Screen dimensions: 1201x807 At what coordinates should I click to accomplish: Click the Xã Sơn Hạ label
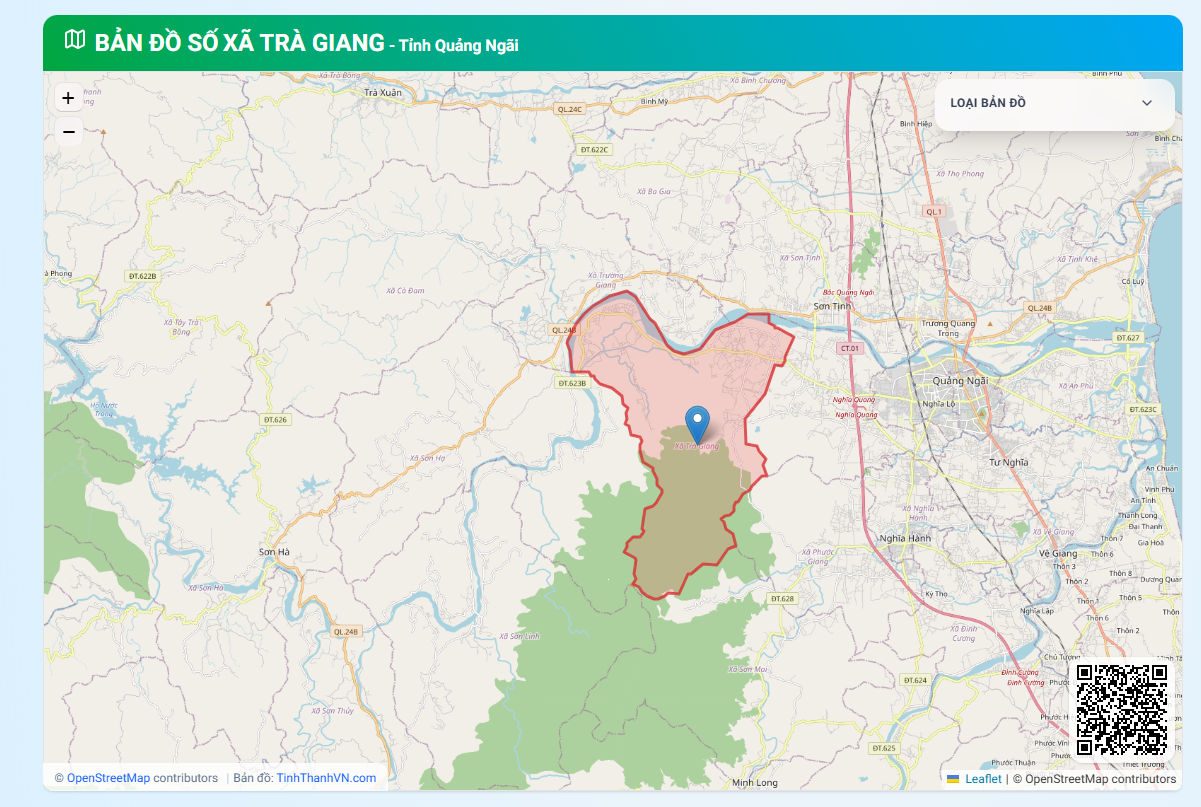(x=427, y=458)
